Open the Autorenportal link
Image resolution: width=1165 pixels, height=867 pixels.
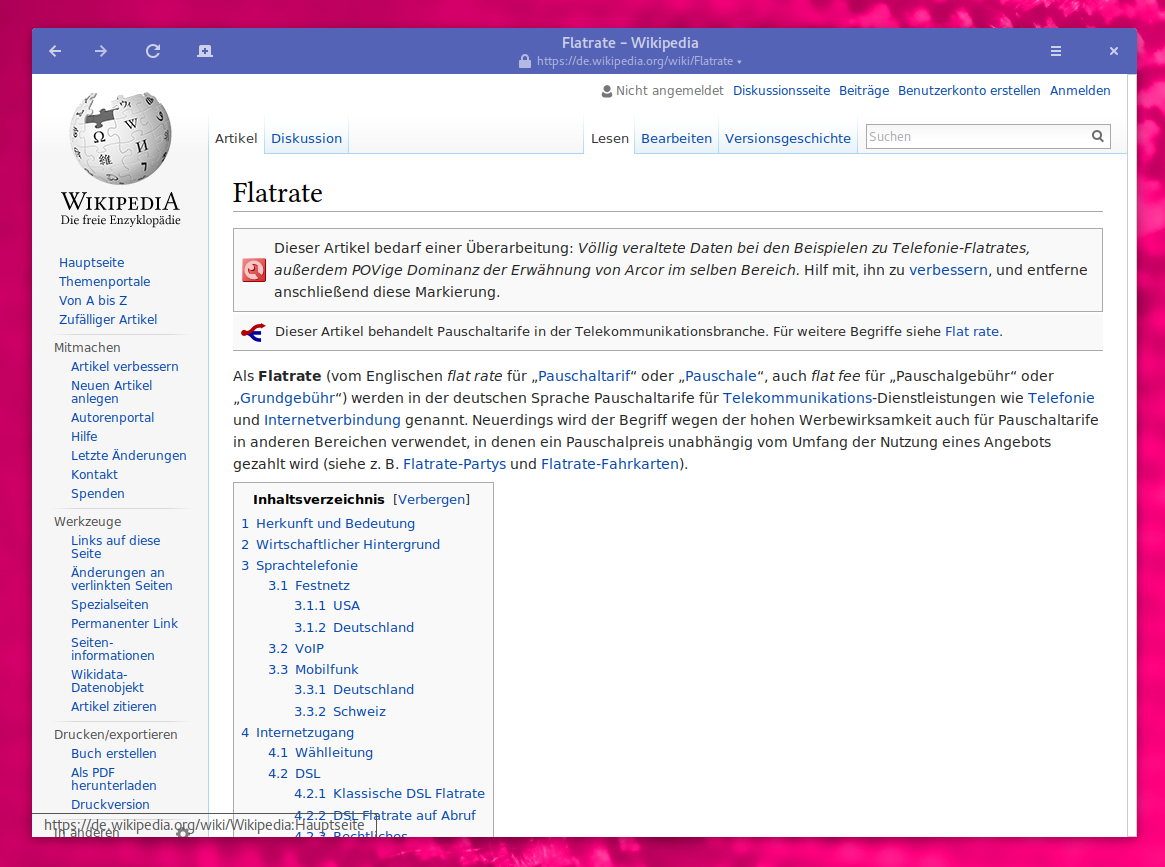click(x=113, y=418)
